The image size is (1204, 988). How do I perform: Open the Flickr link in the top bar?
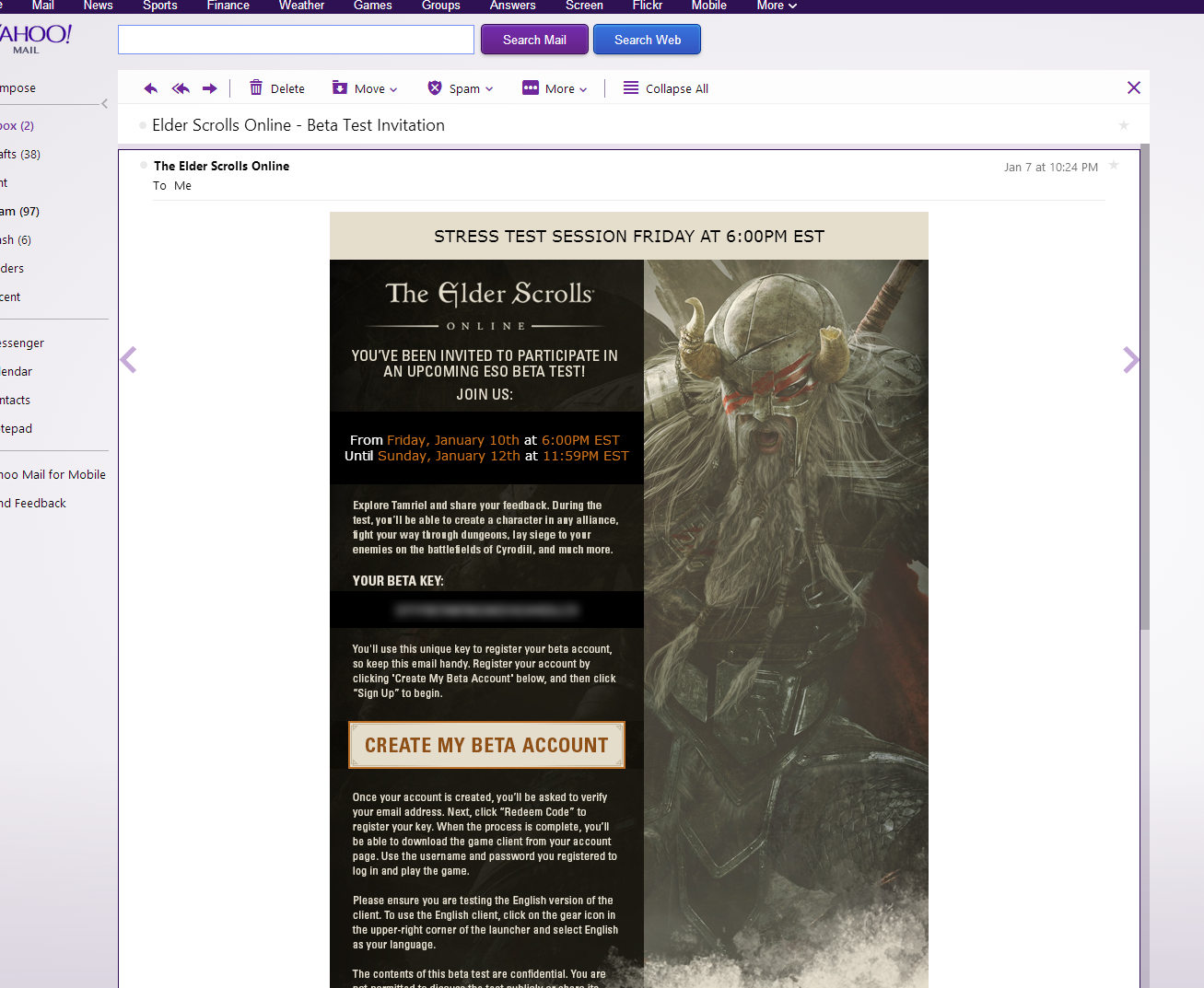point(648,6)
